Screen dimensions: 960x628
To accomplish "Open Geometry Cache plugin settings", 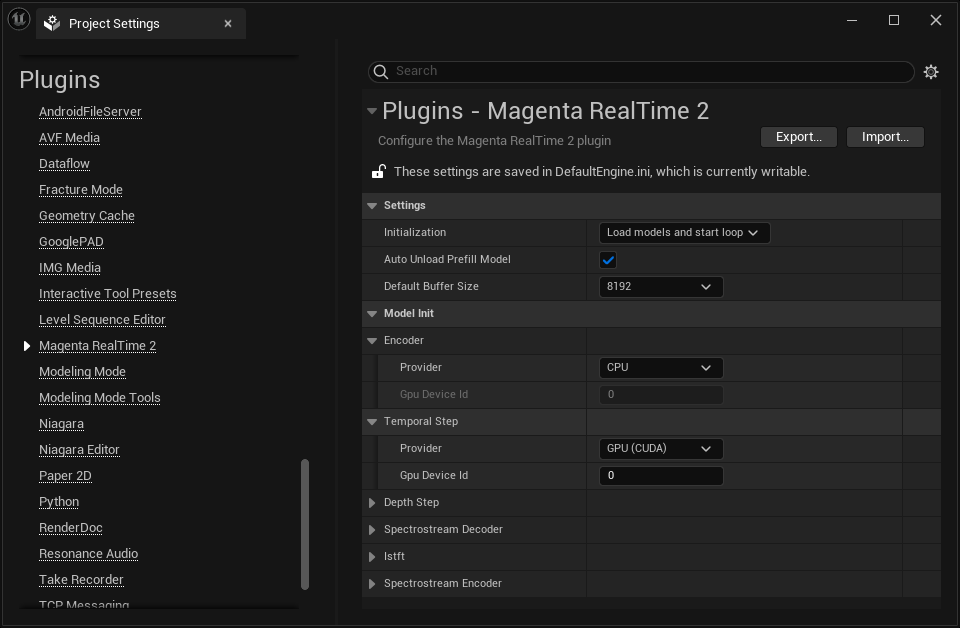I will point(86,216).
